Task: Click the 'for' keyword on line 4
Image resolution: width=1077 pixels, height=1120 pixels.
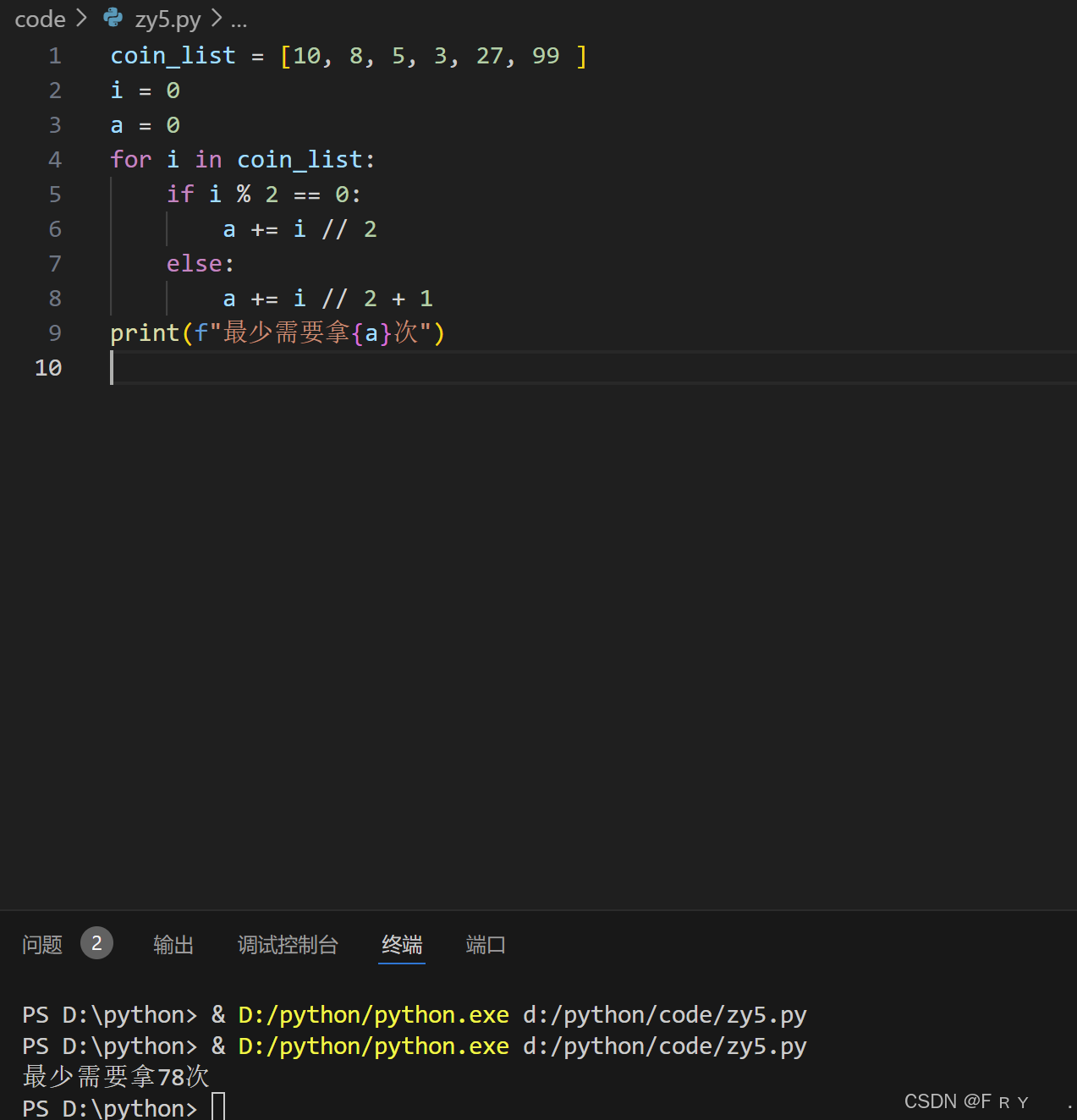Action: [131, 160]
